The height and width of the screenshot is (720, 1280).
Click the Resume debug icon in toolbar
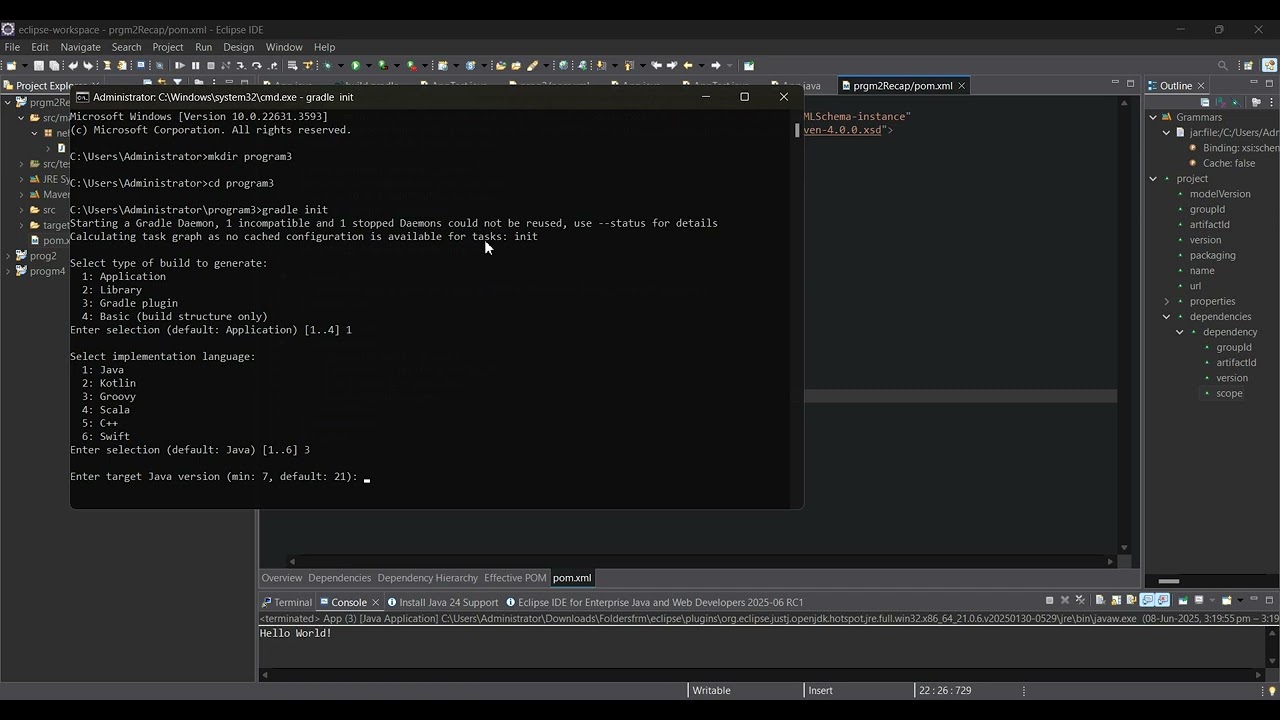coord(180,65)
